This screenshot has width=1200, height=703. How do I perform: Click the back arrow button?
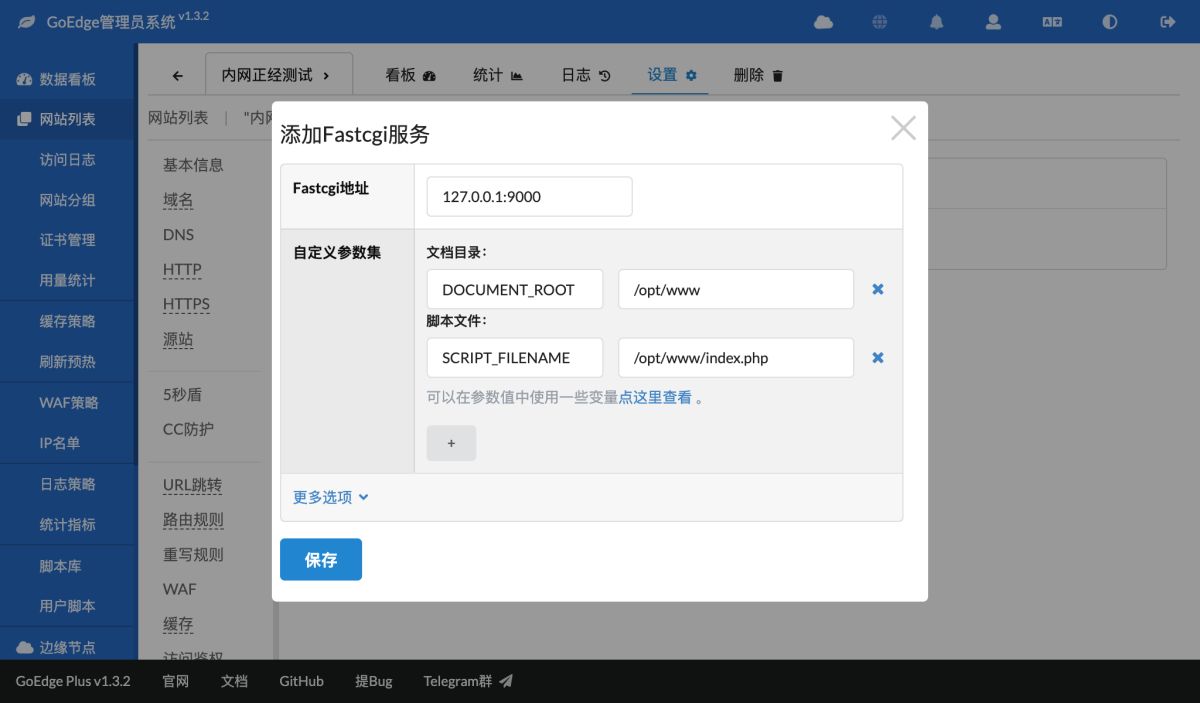click(x=178, y=75)
